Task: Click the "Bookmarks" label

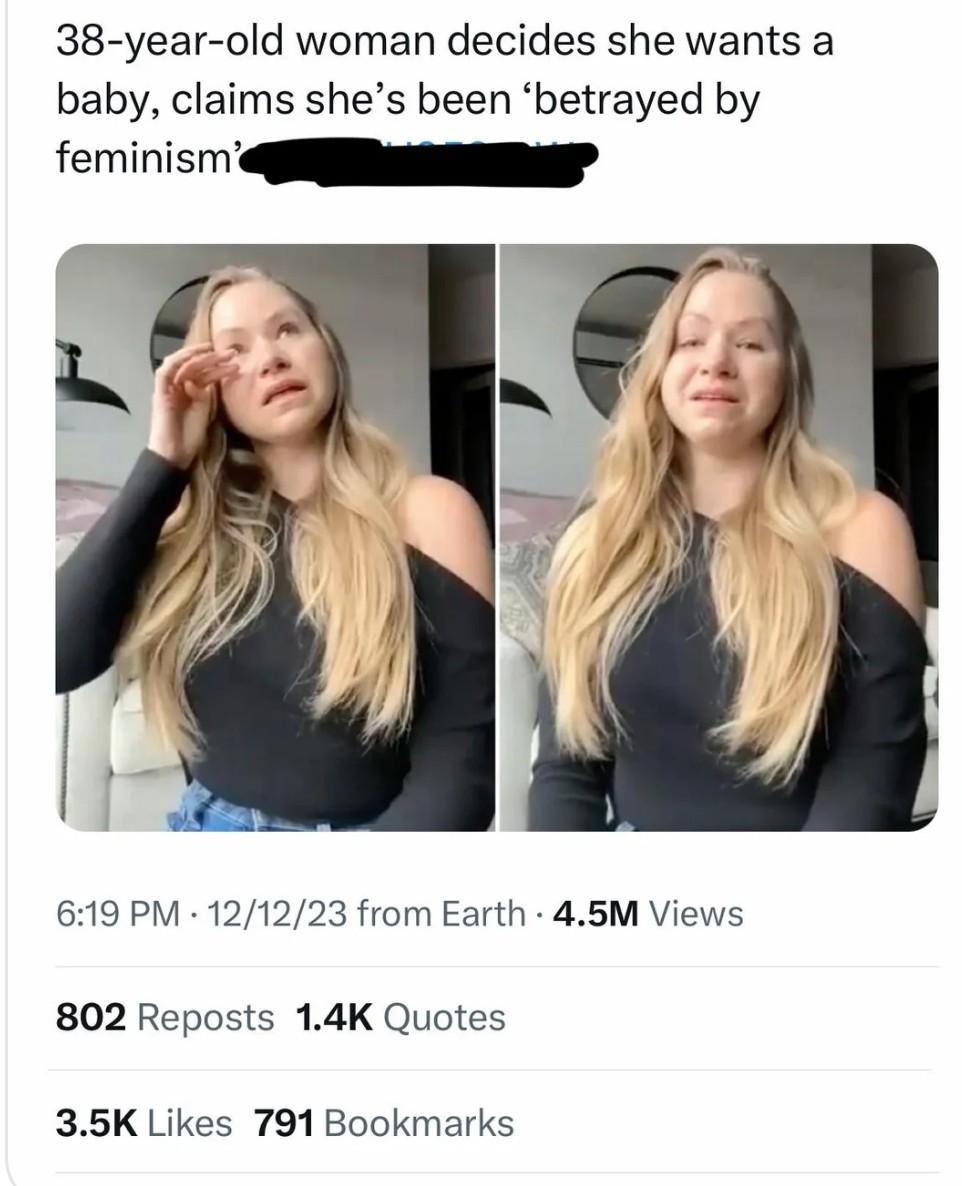Action: click(x=419, y=1122)
